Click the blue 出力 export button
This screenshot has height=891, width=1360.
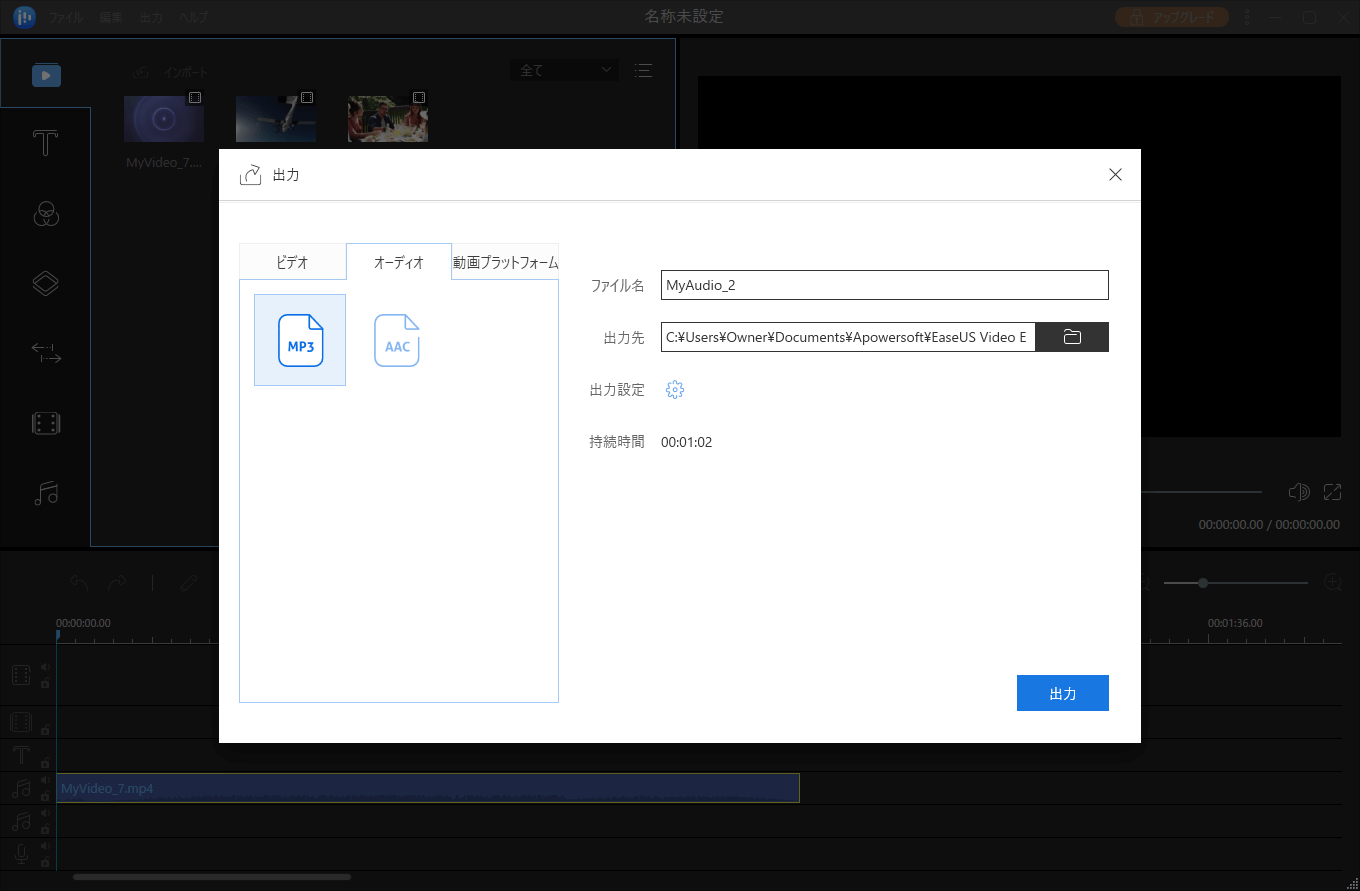coord(1063,693)
